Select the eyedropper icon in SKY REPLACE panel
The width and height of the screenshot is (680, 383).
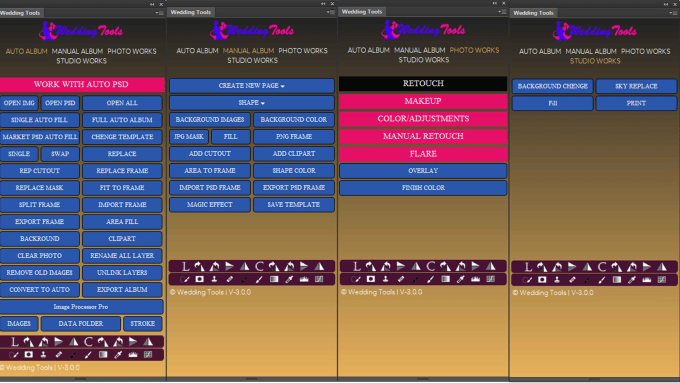pyautogui.click(x=632, y=280)
